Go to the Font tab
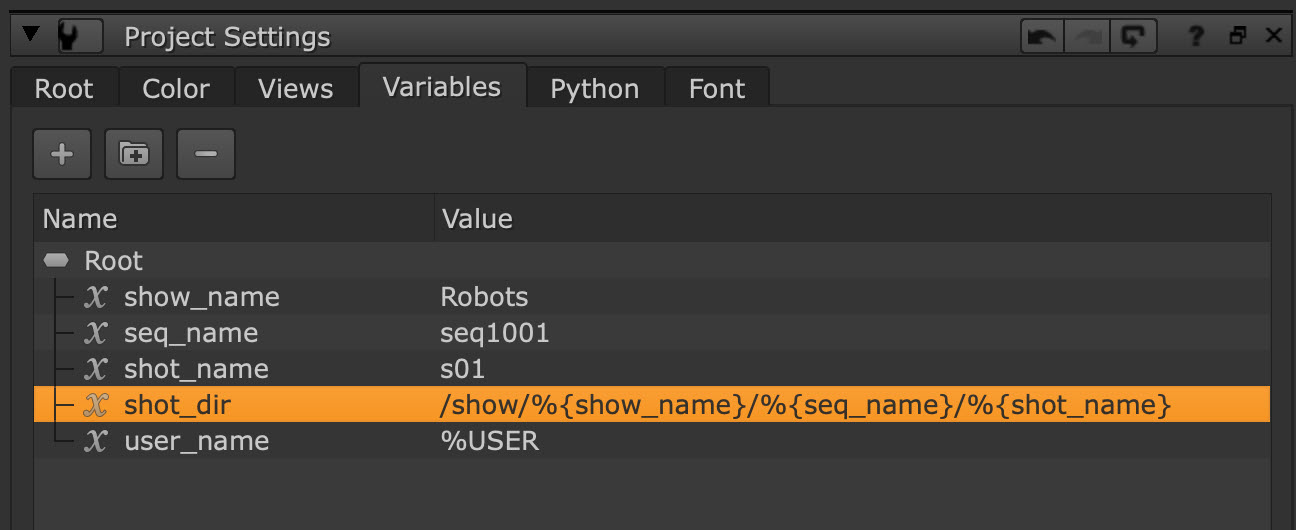Screen dimensions: 1296x530 pyautogui.click(x=717, y=89)
